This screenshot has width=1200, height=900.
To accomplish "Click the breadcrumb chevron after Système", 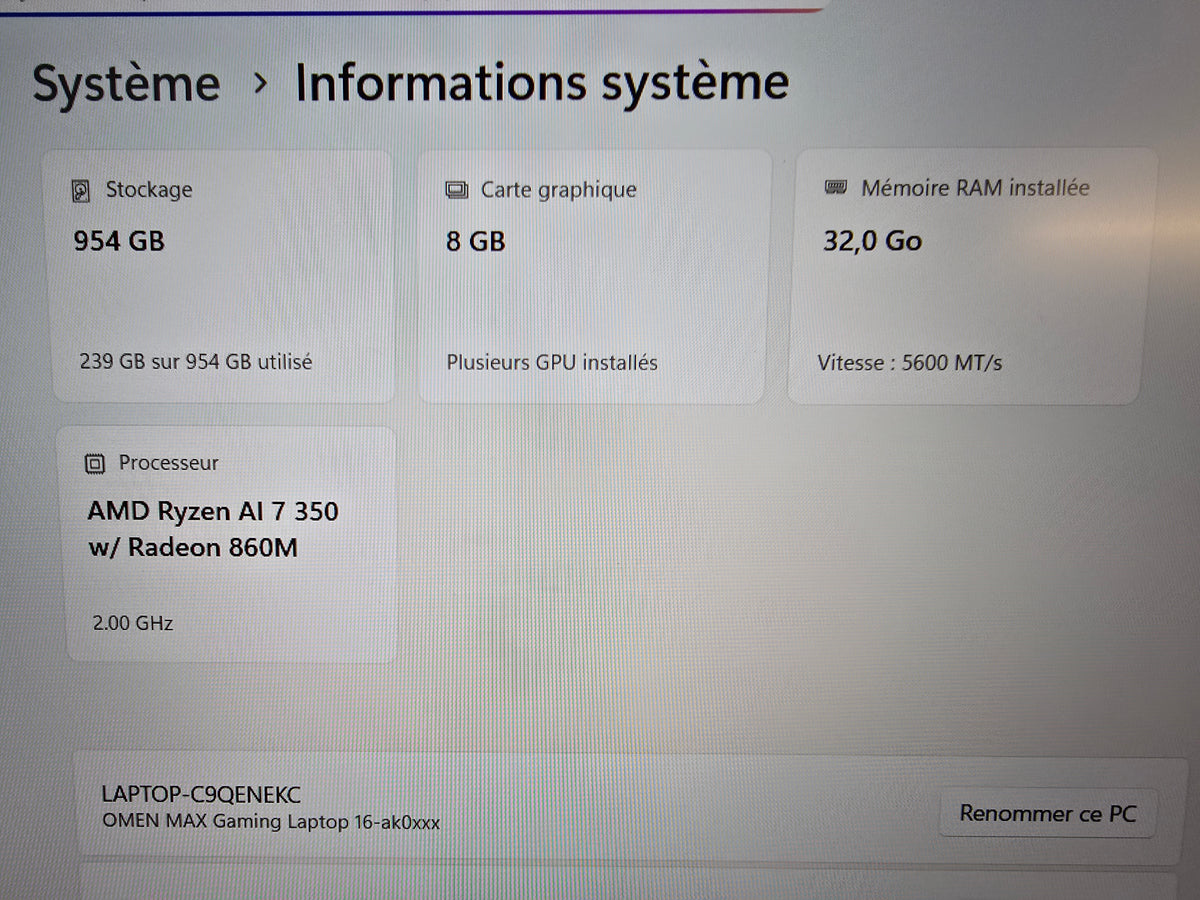I will [x=260, y=84].
